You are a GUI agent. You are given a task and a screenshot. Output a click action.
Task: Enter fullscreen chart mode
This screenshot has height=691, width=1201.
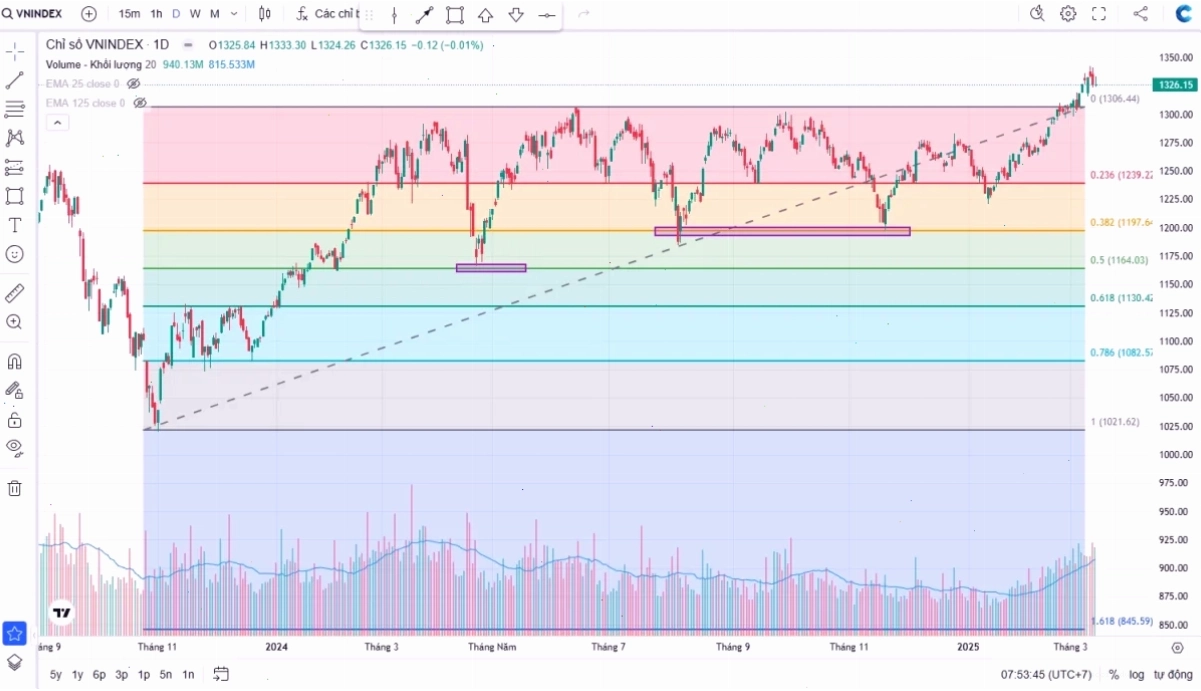[1098, 14]
